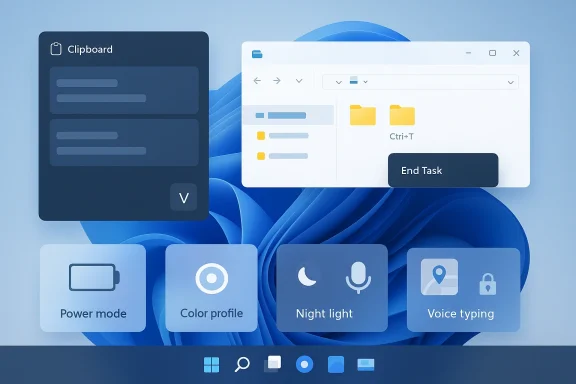
Task: Open recent locations chevron beside forward arrow
Action: 299,81
